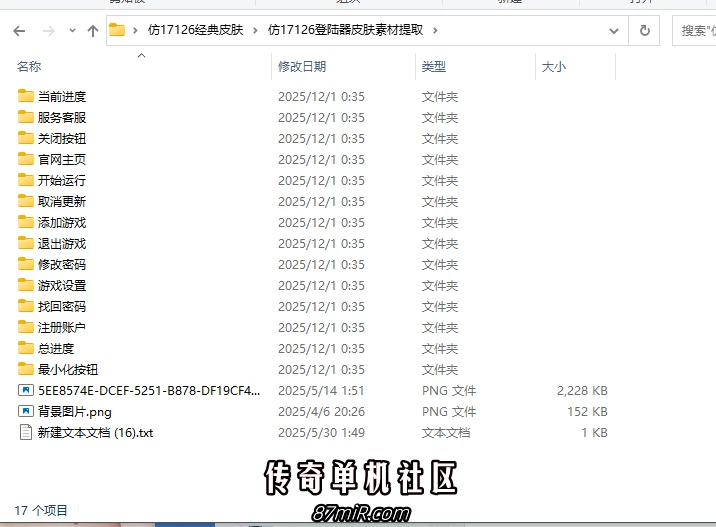Select the 关闭按钮 folder icon
The width and height of the screenshot is (716, 527).
click(x=26, y=138)
